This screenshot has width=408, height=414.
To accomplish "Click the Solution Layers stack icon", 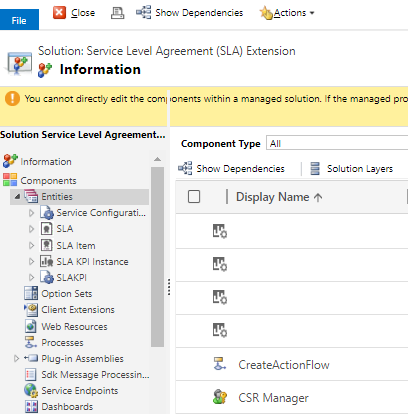I will (315, 169).
